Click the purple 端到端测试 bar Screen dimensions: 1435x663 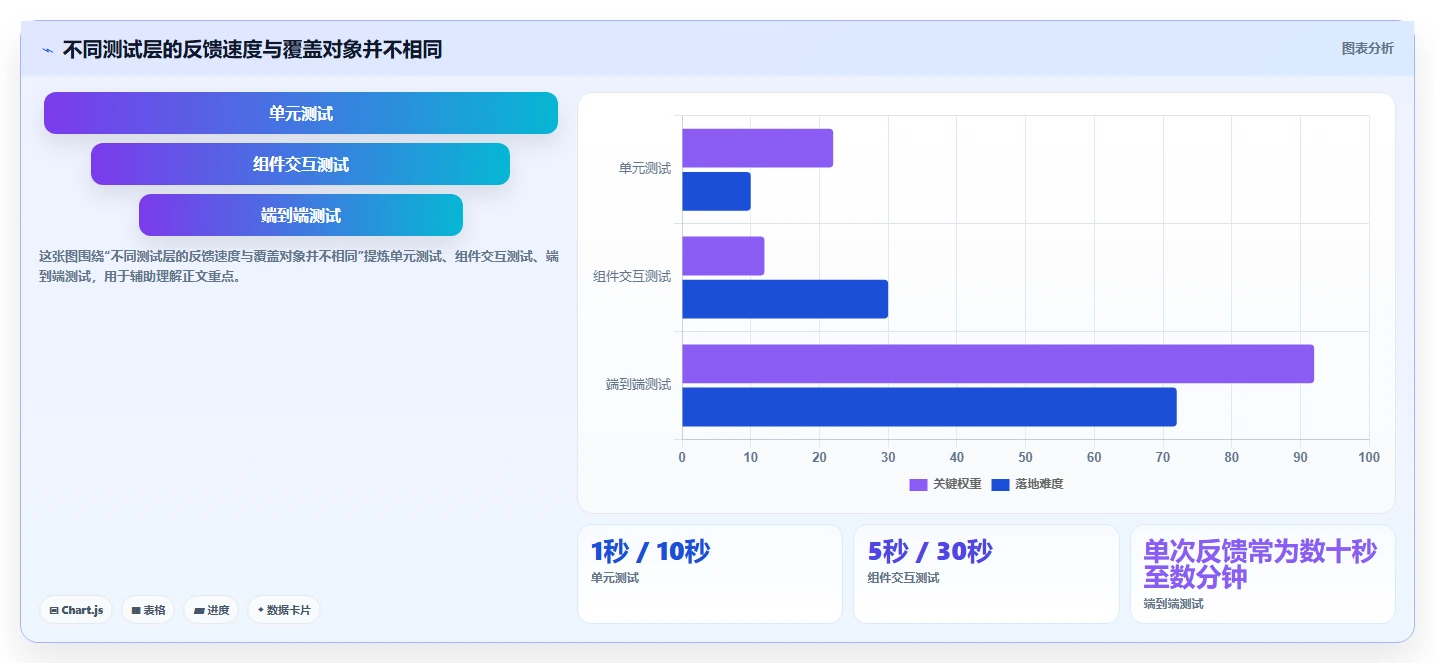pos(998,364)
